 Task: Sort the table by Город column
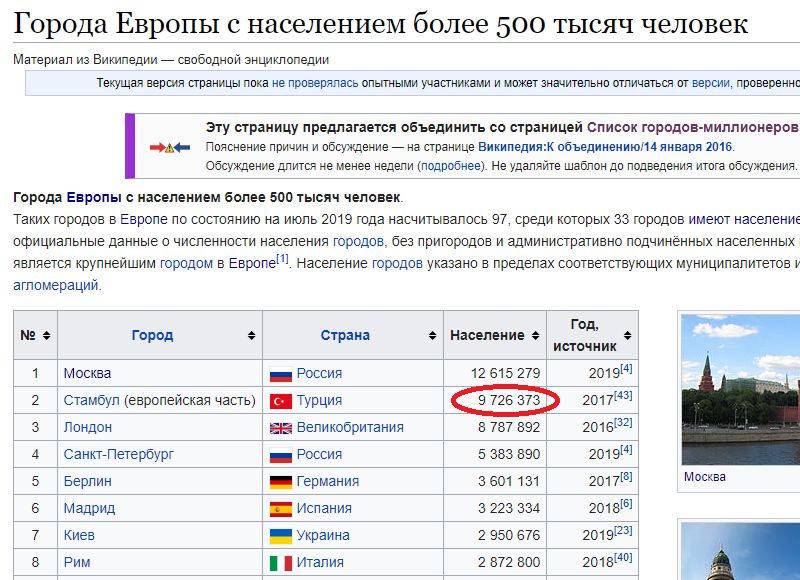coord(251,335)
